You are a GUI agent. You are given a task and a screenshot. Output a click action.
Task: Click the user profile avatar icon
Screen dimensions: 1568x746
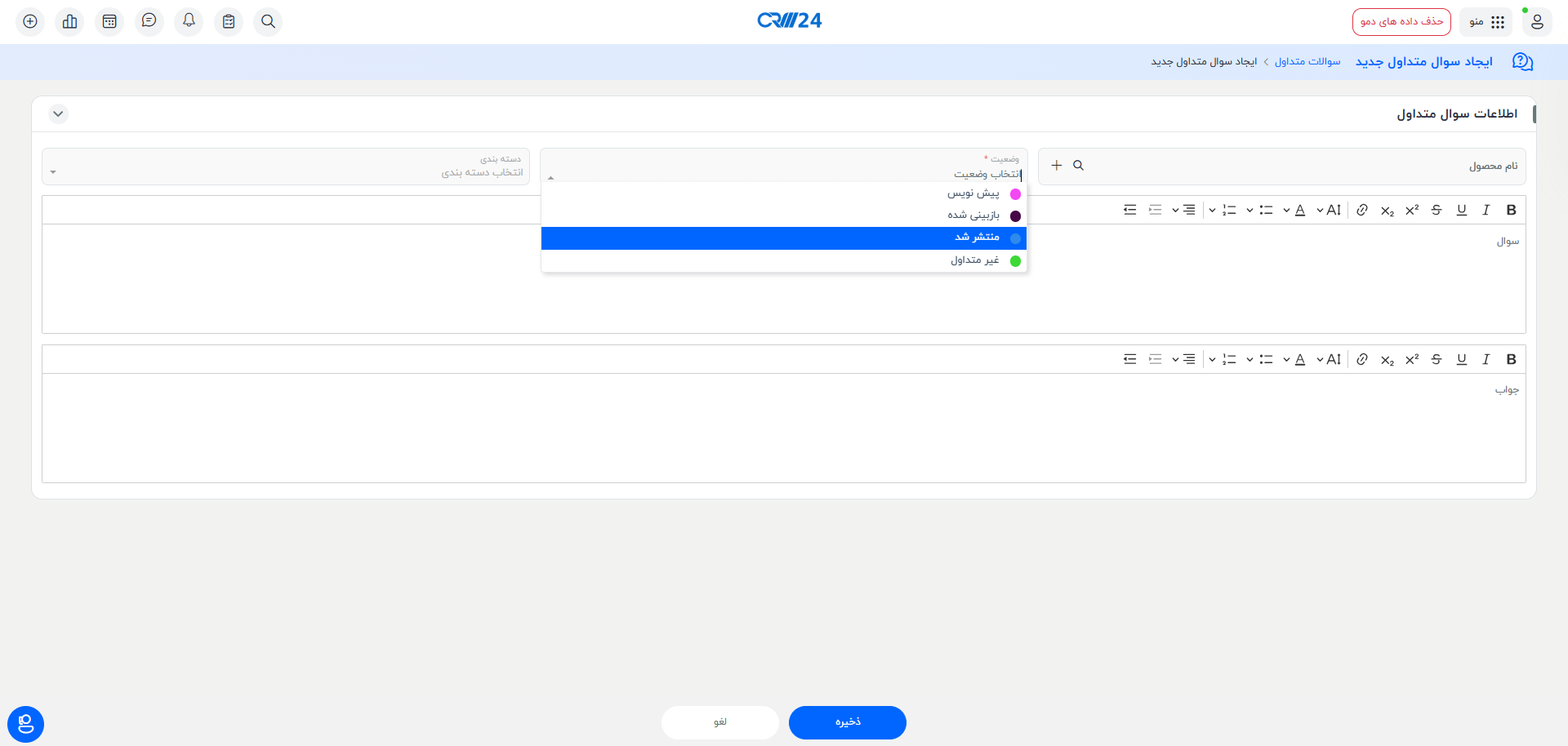1536,22
